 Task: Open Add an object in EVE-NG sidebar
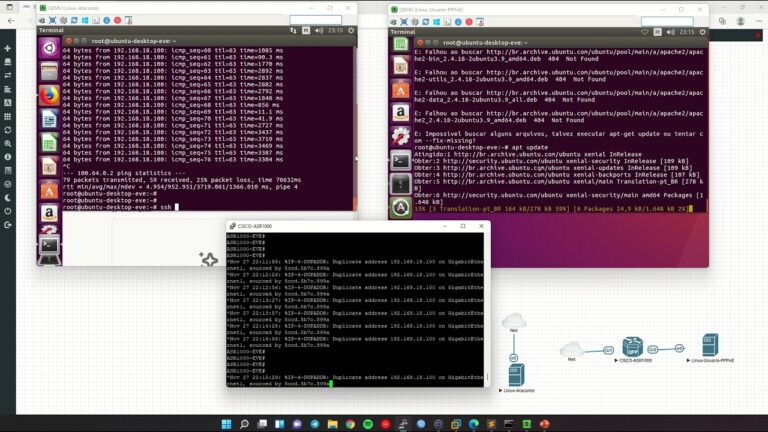click(7, 48)
